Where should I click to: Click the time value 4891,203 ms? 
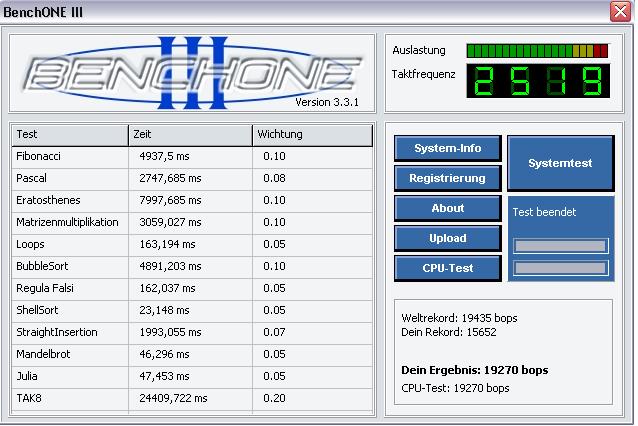pyautogui.click(x=170, y=267)
